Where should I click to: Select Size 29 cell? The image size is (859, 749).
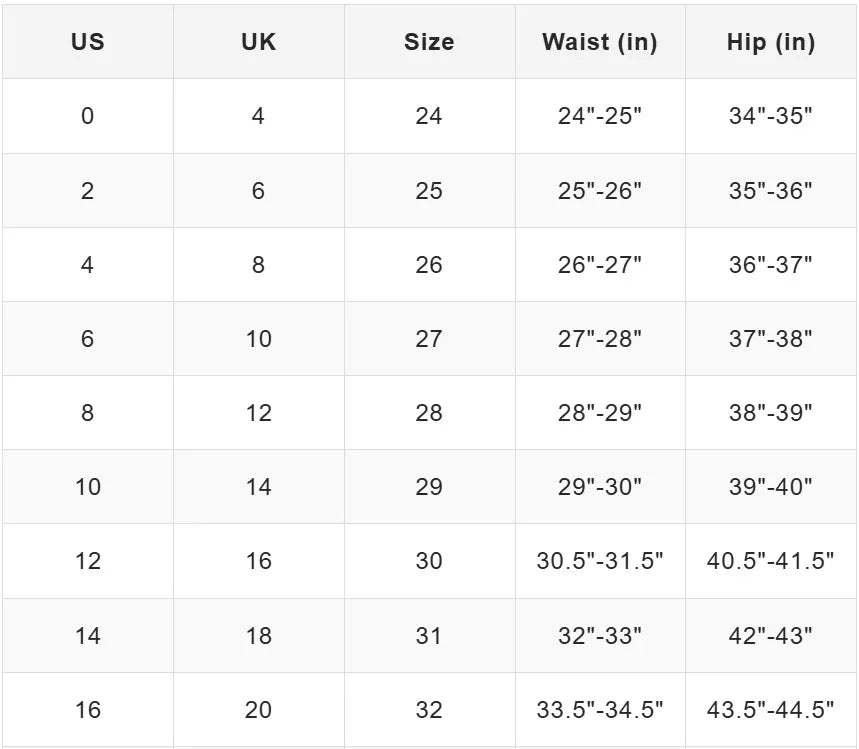point(429,486)
